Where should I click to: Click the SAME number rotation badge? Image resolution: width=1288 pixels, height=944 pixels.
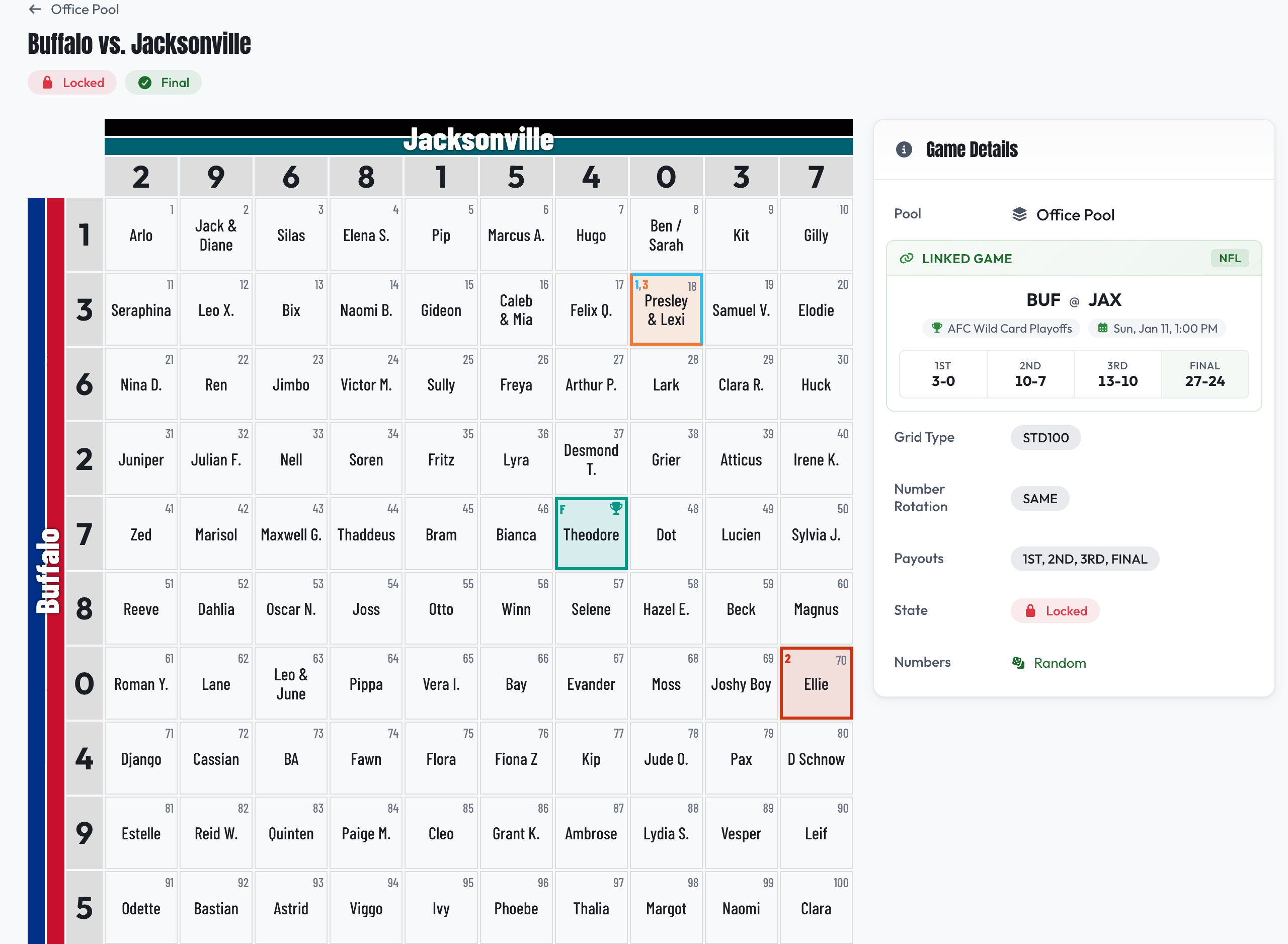1039,498
